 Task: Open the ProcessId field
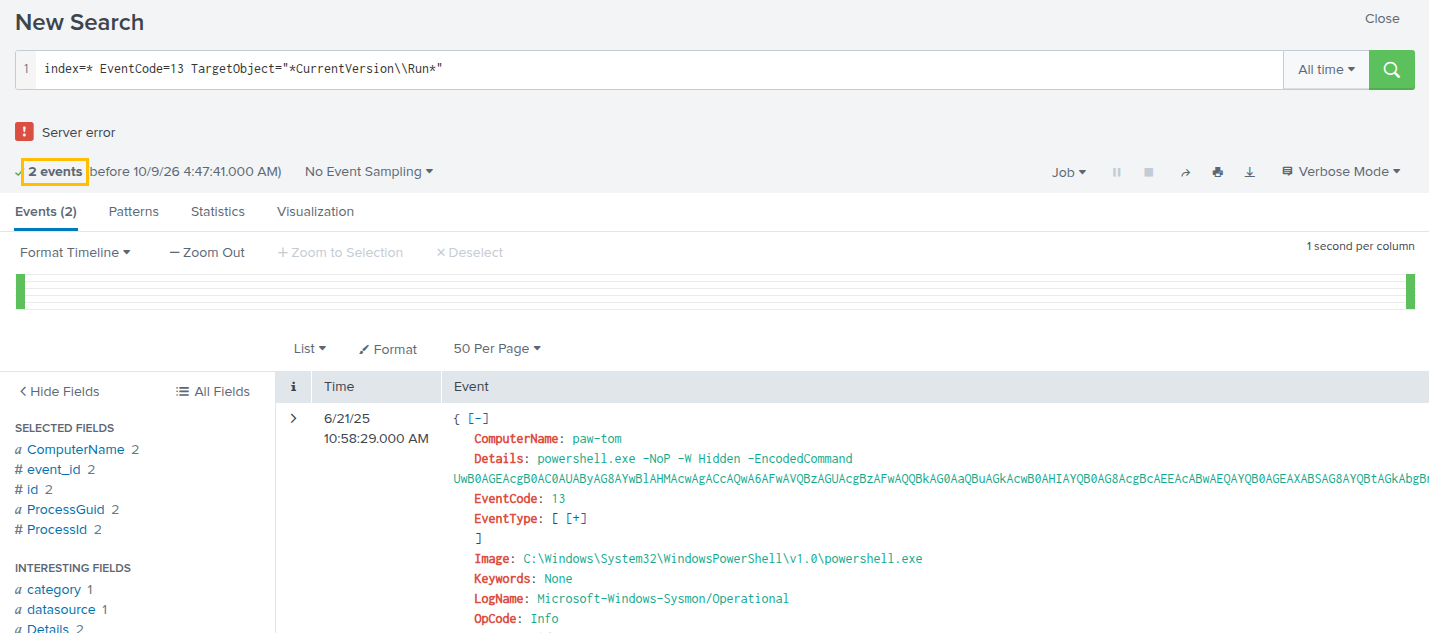pos(57,530)
